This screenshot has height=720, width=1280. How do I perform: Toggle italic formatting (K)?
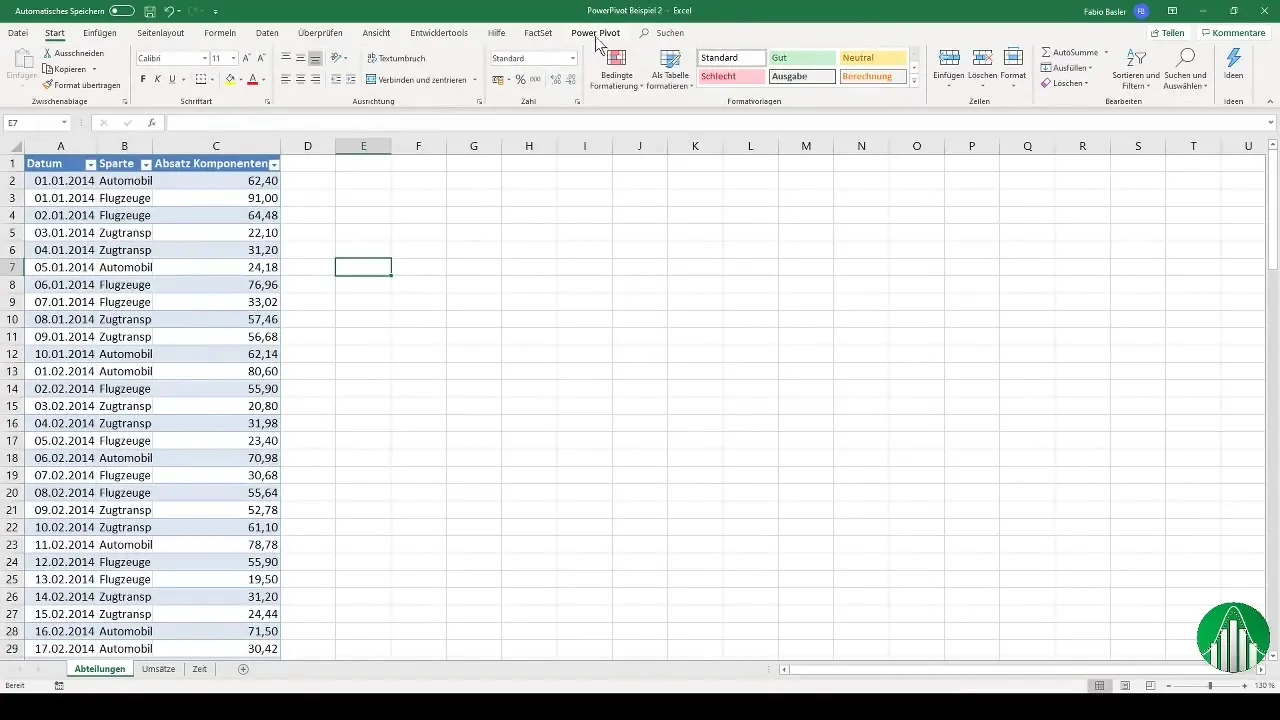coord(157,79)
